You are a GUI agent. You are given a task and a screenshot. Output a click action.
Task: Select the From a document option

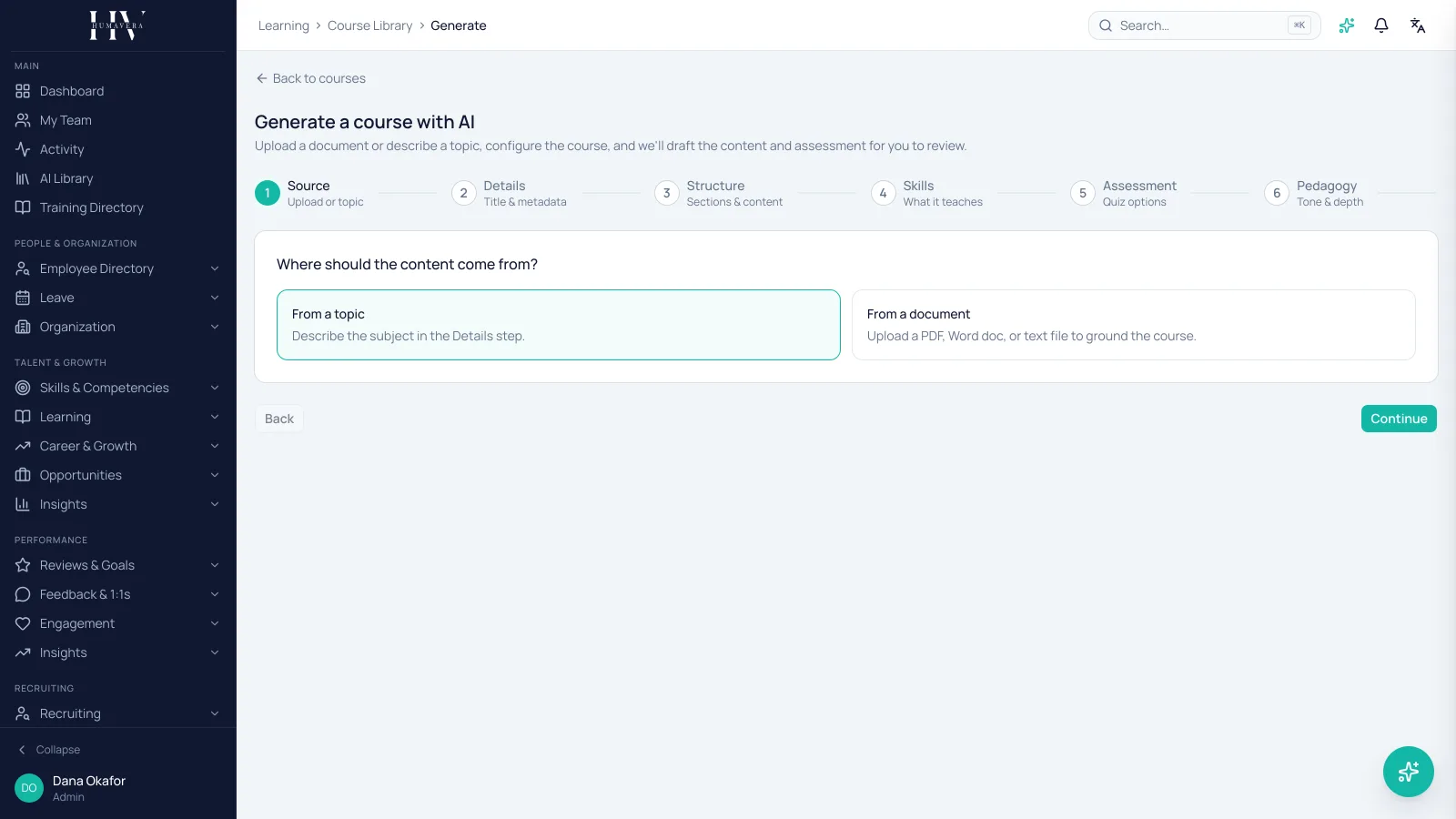[x=1134, y=325]
